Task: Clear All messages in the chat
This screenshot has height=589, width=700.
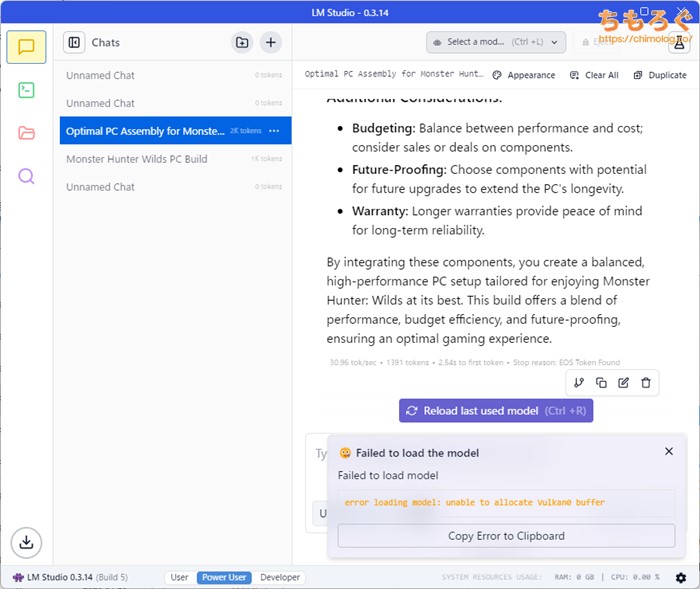Action: point(594,75)
